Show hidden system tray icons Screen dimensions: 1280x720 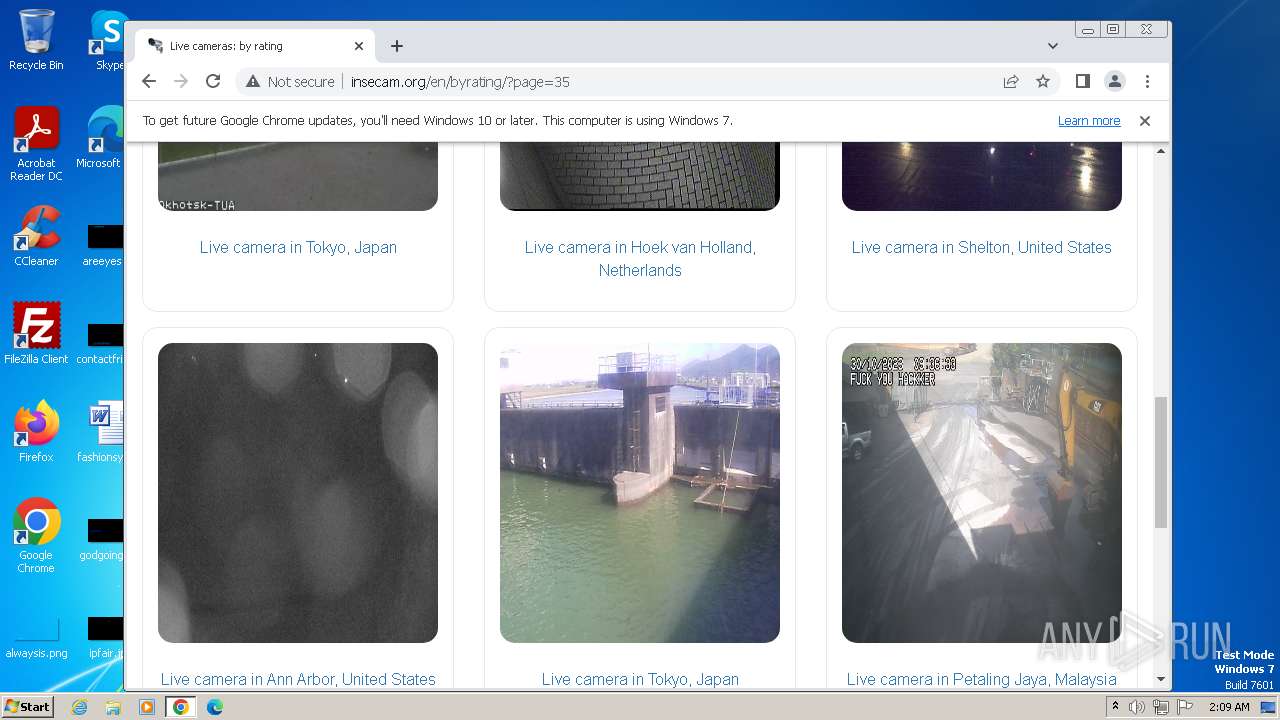coord(1116,707)
